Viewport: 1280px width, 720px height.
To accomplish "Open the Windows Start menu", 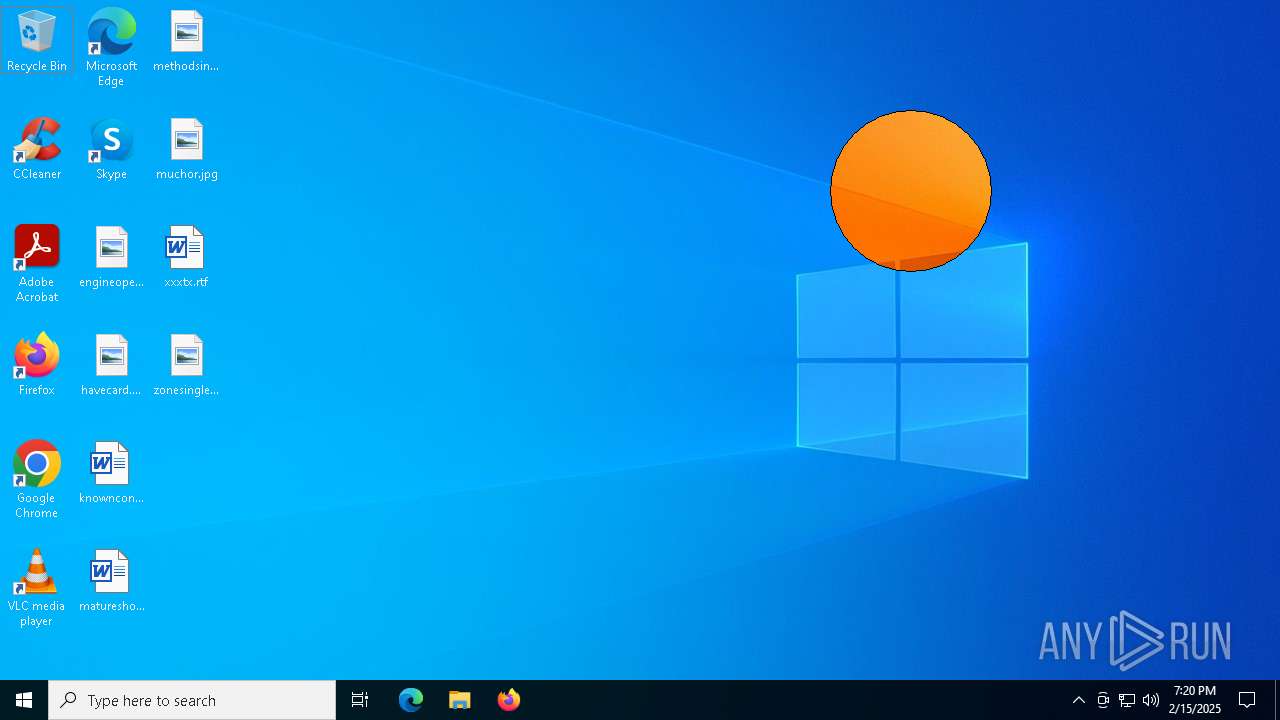I will (x=24, y=700).
